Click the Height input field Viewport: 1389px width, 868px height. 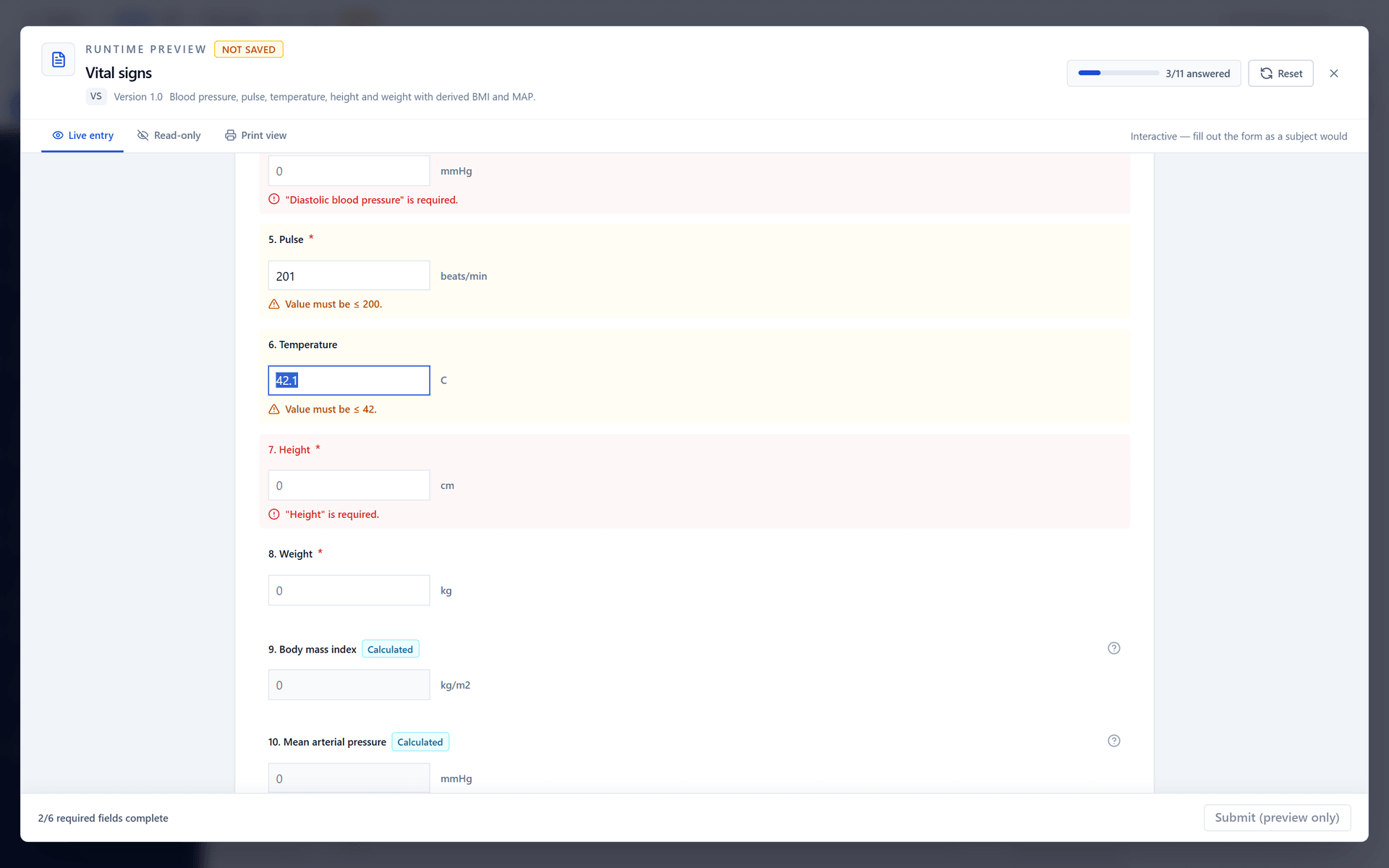coord(349,485)
